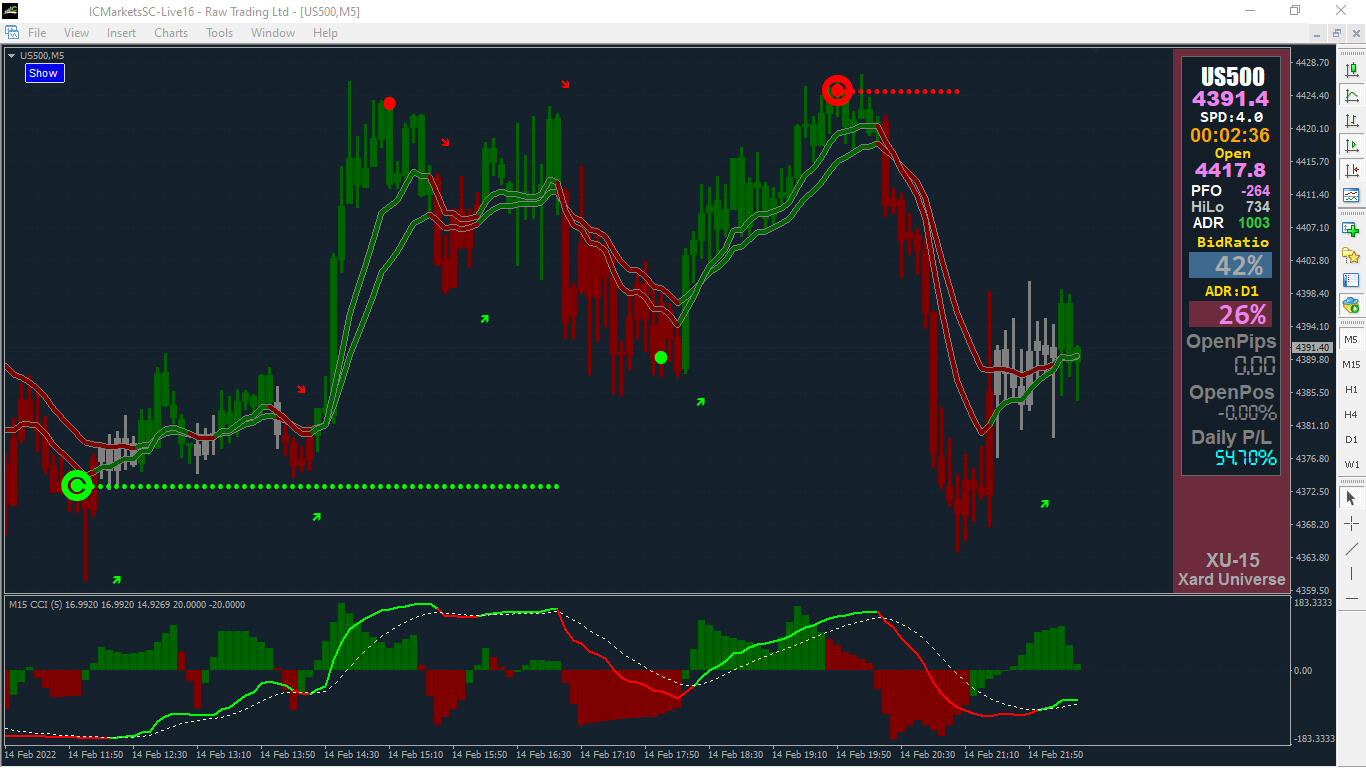Switch timeframe to M15
This screenshot has height=768, width=1366.
click(1352, 364)
